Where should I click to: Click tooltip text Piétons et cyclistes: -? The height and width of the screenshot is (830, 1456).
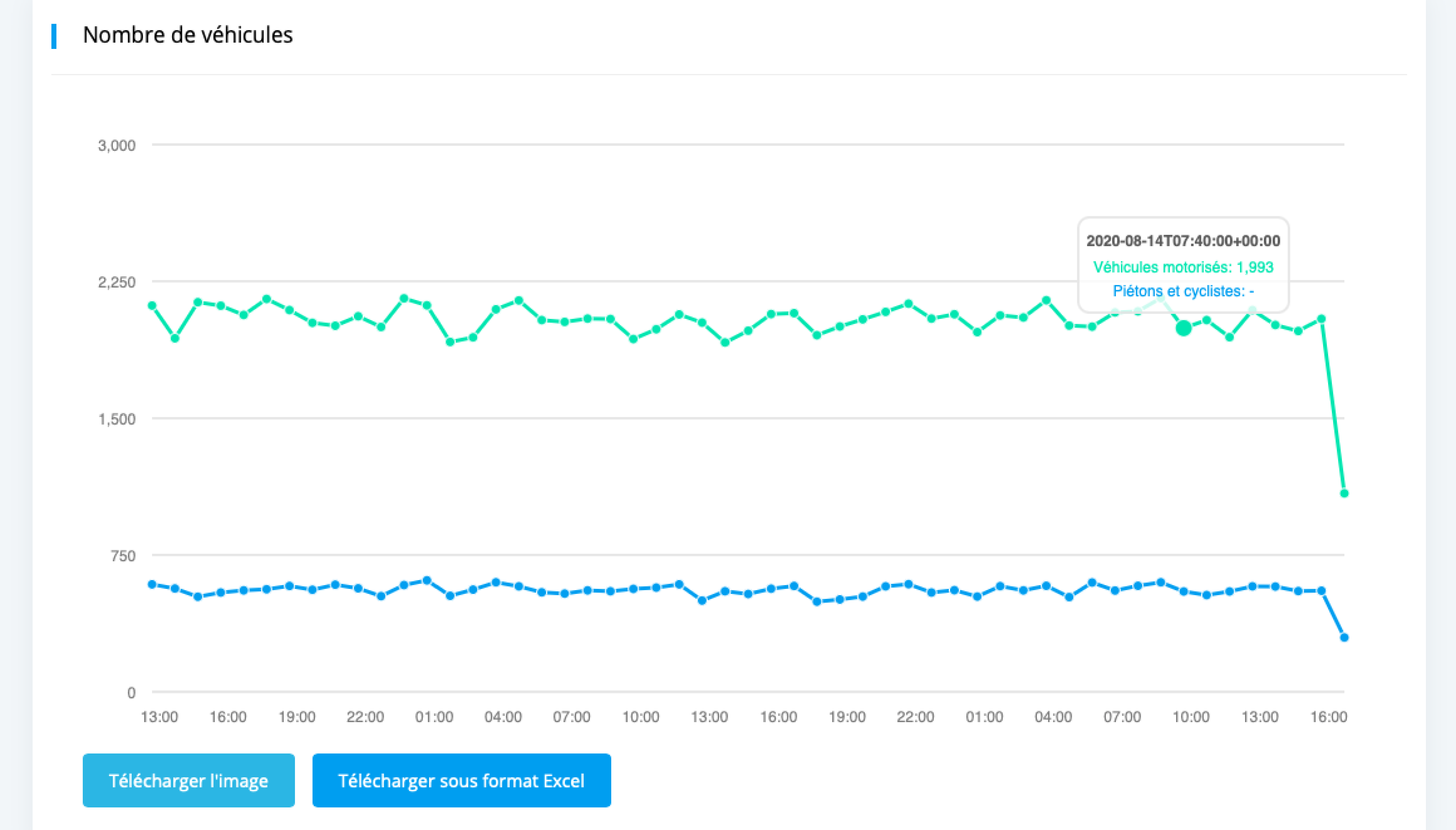click(x=1183, y=291)
